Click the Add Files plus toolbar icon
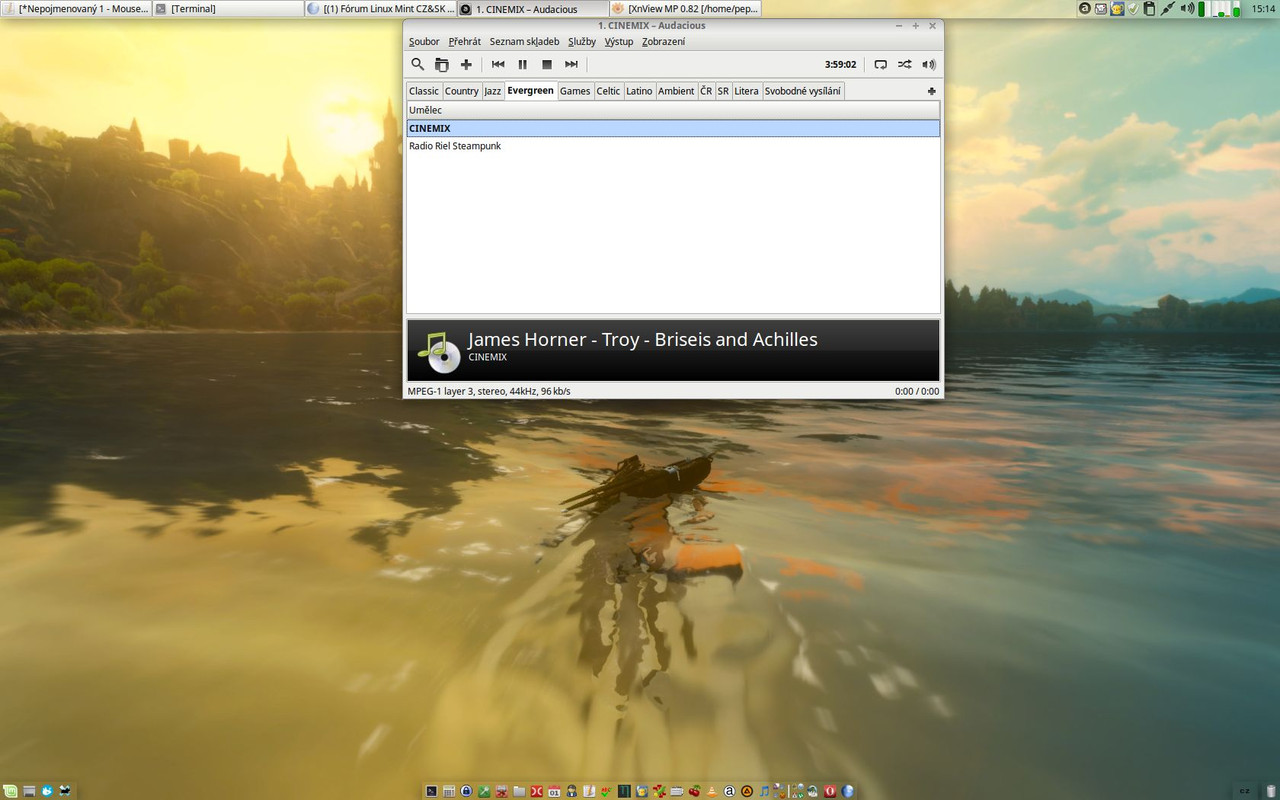Image resolution: width=1280 pixels, height=800 pixels. click(x=466, y=64)
